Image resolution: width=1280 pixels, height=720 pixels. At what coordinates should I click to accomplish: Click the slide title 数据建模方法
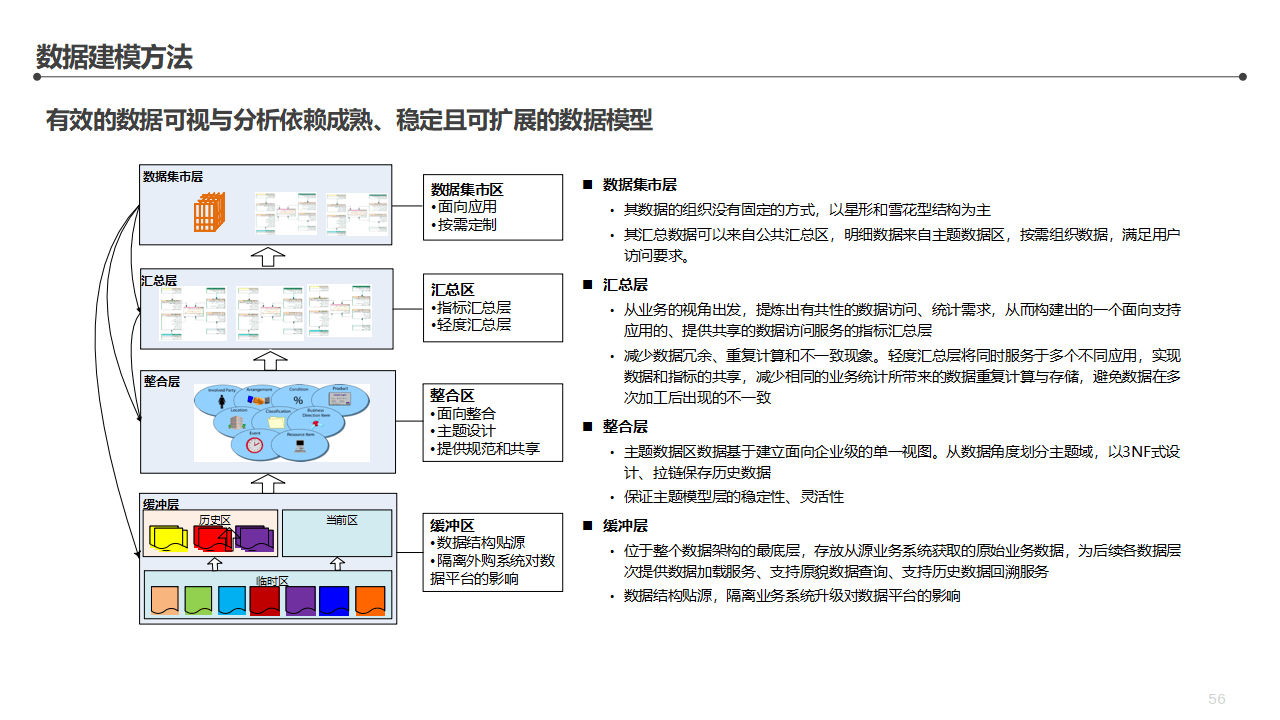click(x=114, y=57)
